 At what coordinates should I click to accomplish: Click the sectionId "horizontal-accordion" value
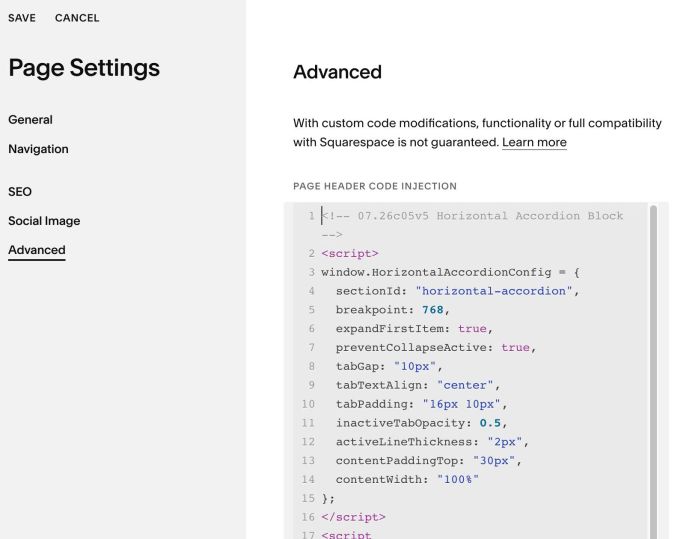tap(494, 291)
